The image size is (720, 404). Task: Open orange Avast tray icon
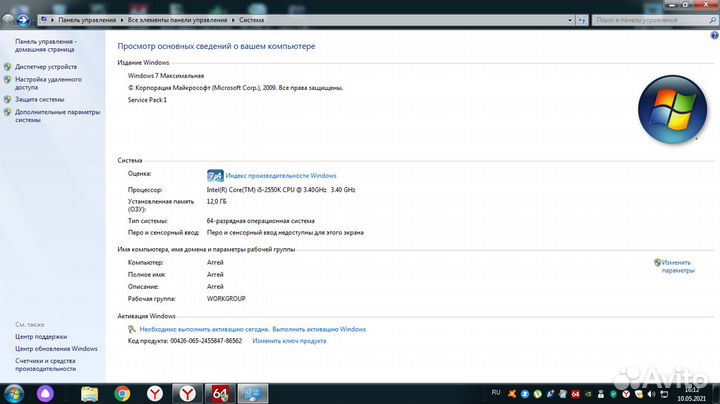click(x=512, y=394)
